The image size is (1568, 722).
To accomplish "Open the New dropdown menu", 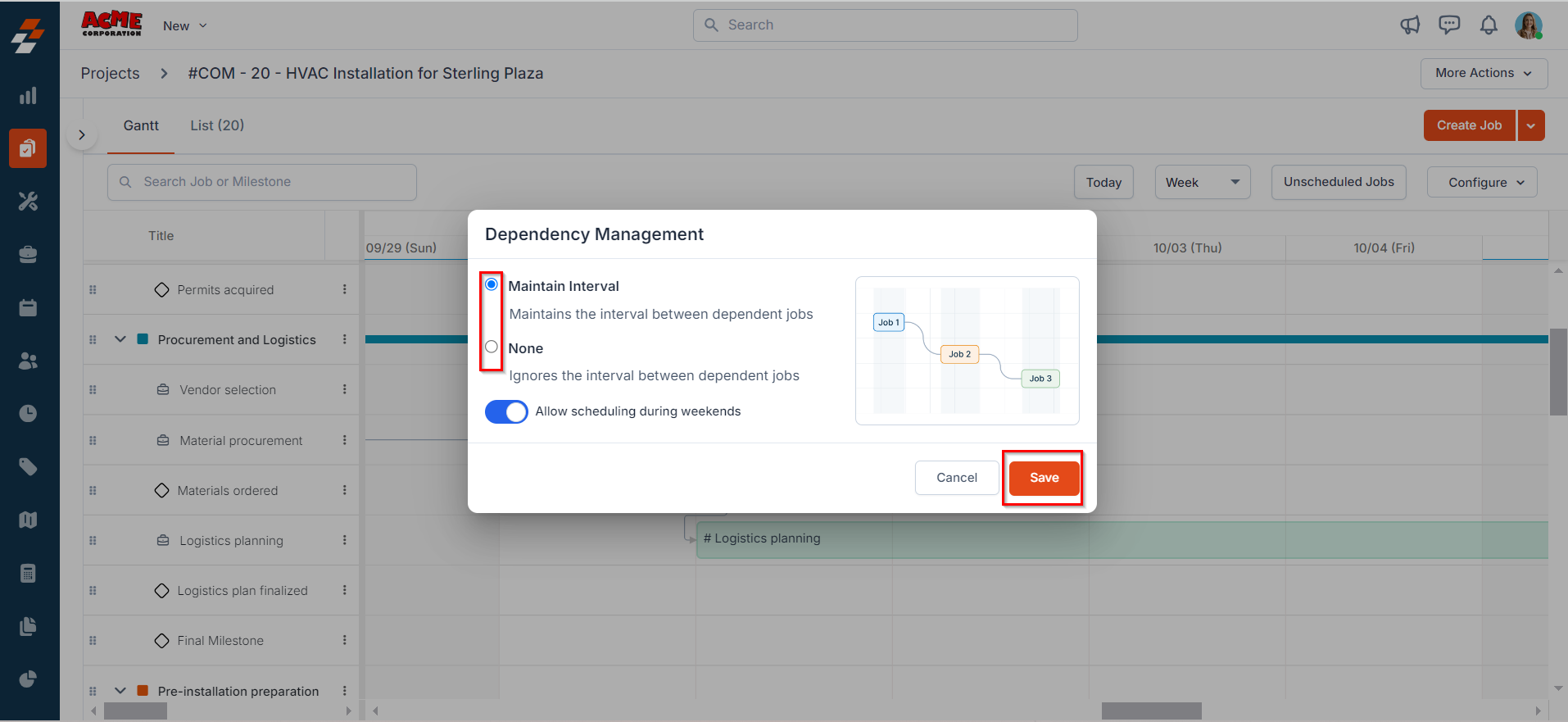I will 185,26.
